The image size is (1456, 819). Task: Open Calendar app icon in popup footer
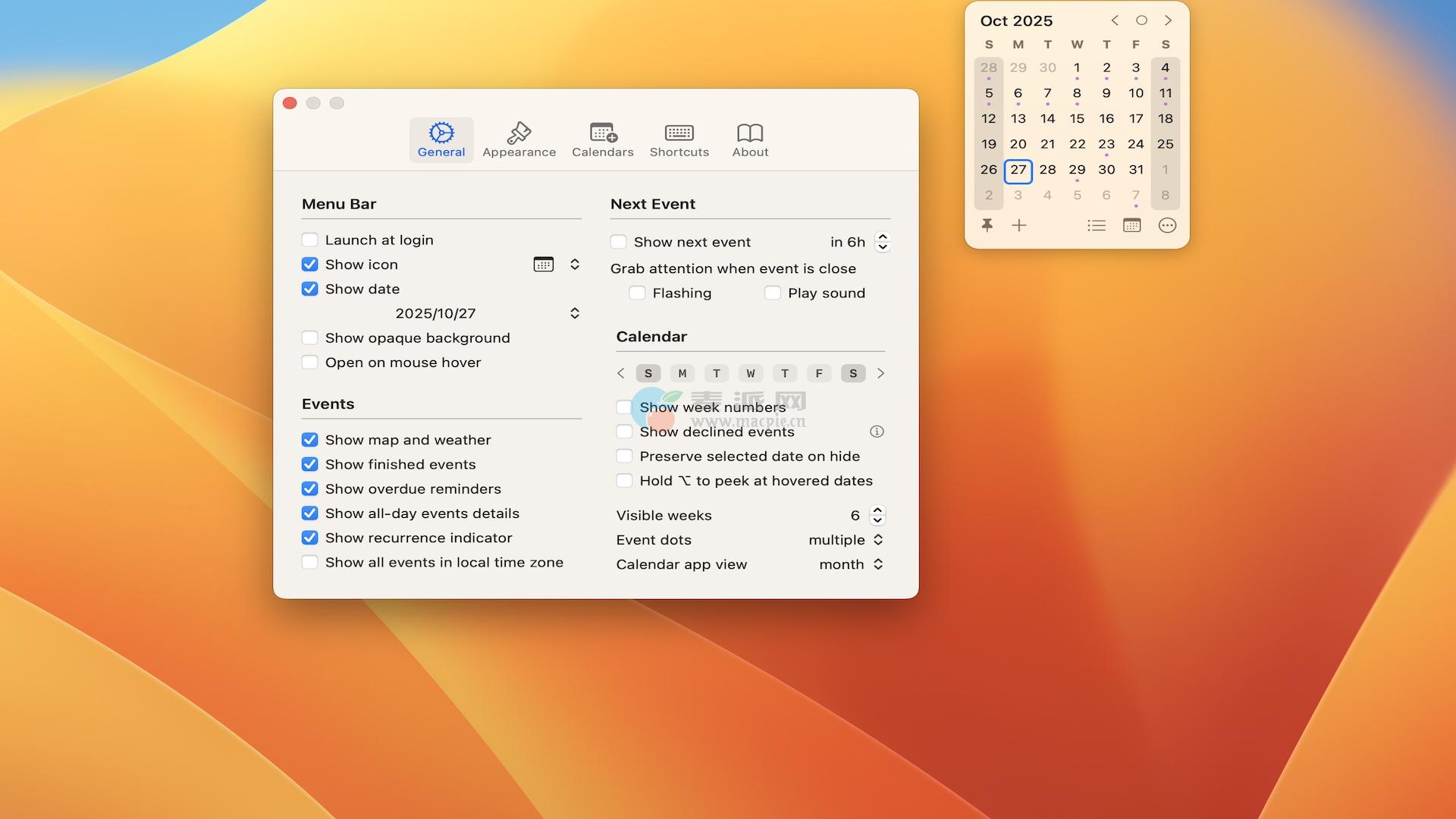point(1131,225)
